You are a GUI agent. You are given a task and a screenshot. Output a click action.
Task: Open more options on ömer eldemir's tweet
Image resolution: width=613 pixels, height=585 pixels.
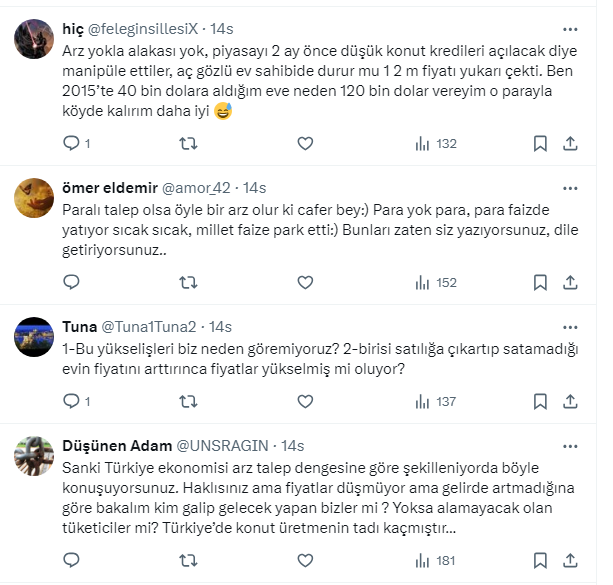point(570,188)
